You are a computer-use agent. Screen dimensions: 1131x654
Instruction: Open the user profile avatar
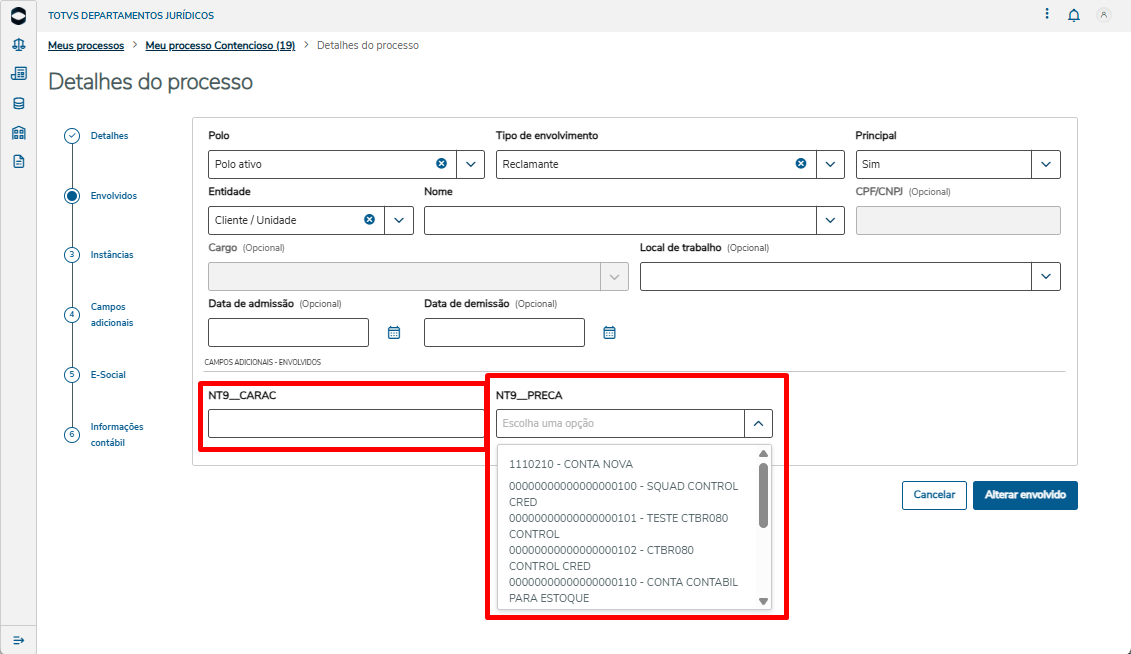(1104, 15)
